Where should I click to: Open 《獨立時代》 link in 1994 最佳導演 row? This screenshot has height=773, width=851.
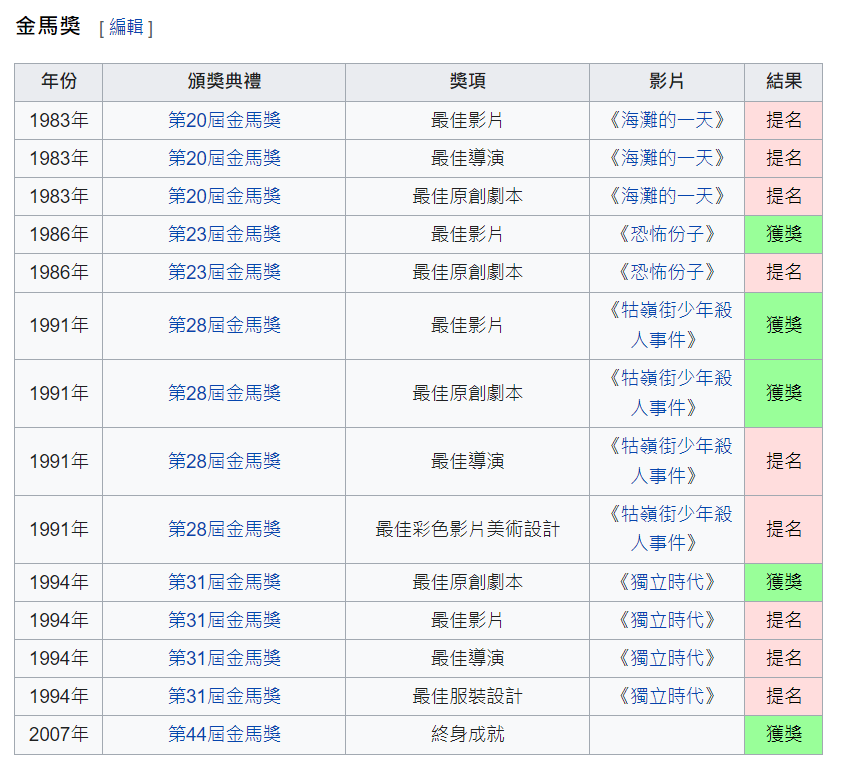tap(666, 658)
